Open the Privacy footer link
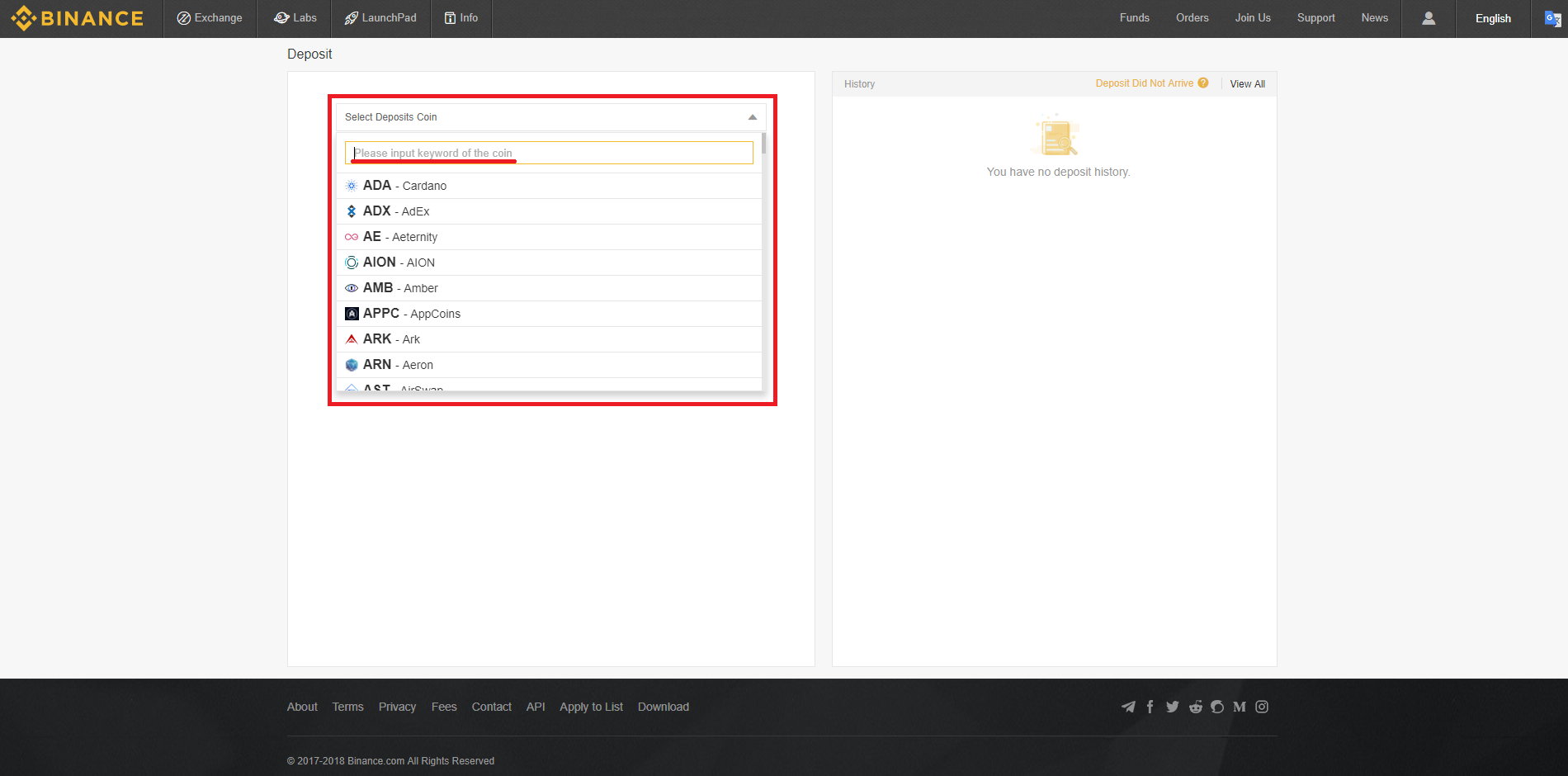The width and height of the screenshot is (1568, 776). pyautogui.click(x=397, y=707)
